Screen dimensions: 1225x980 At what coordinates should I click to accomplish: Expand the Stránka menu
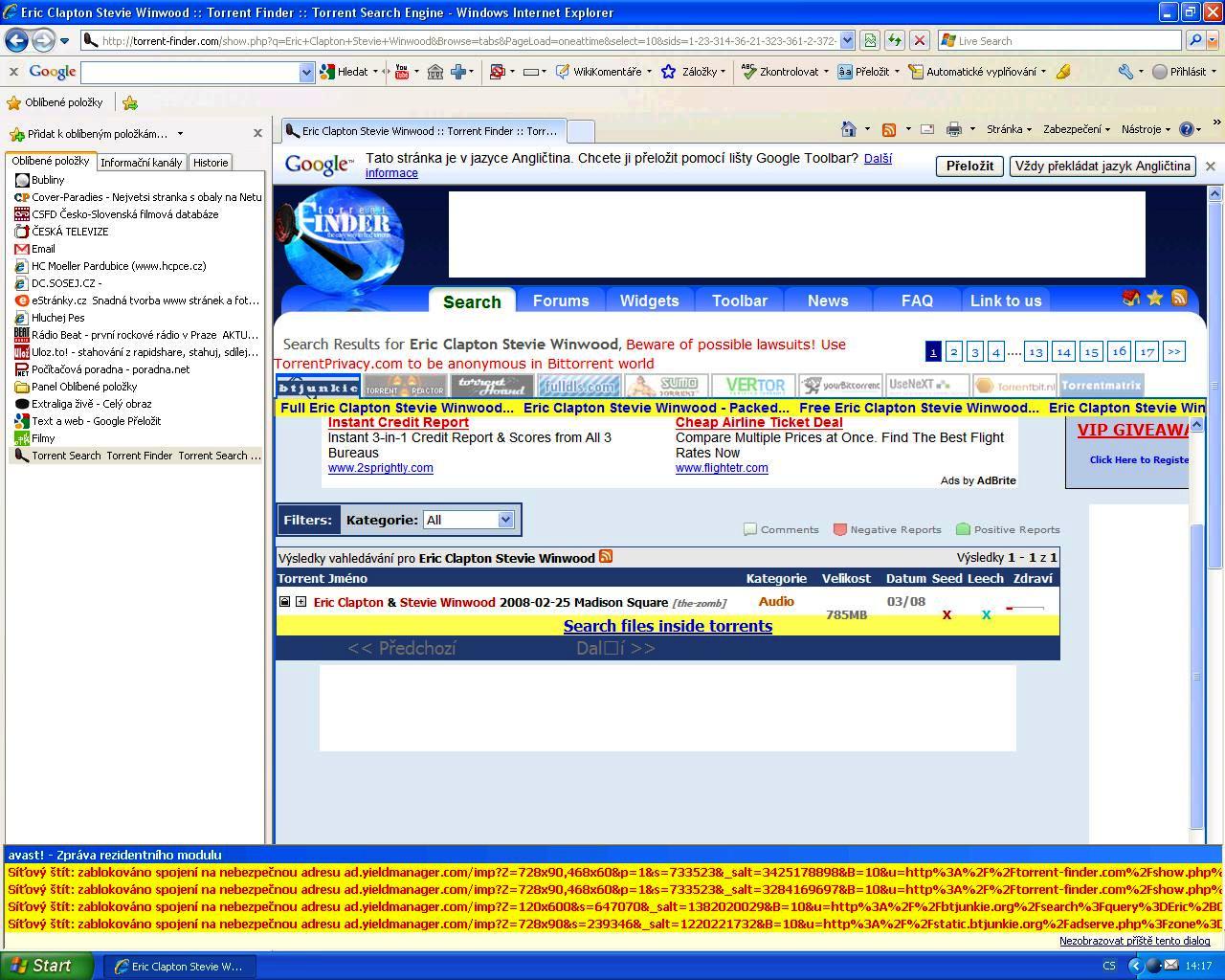coord(1009,129)
